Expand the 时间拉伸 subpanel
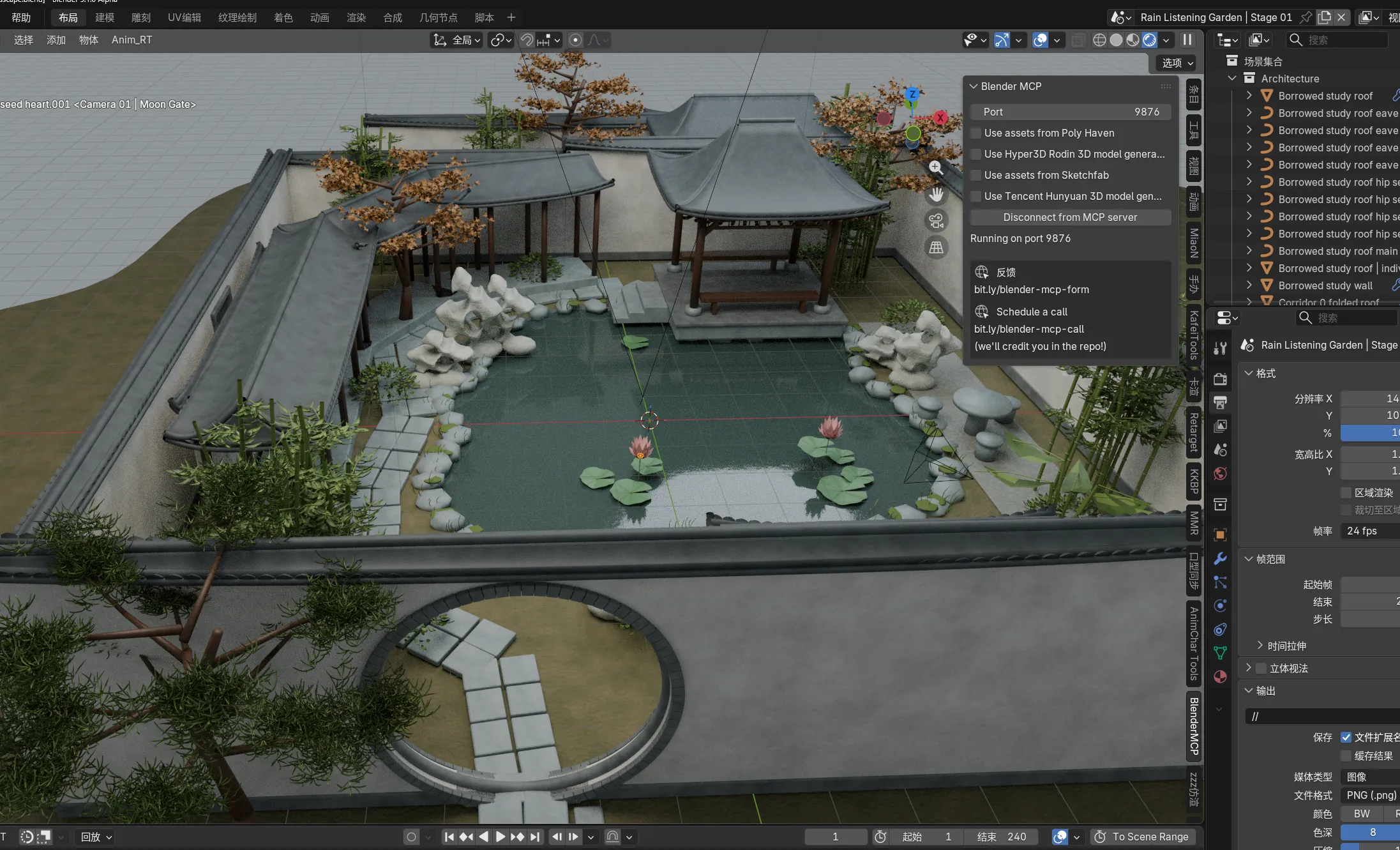 click(x=1260, y=645)
